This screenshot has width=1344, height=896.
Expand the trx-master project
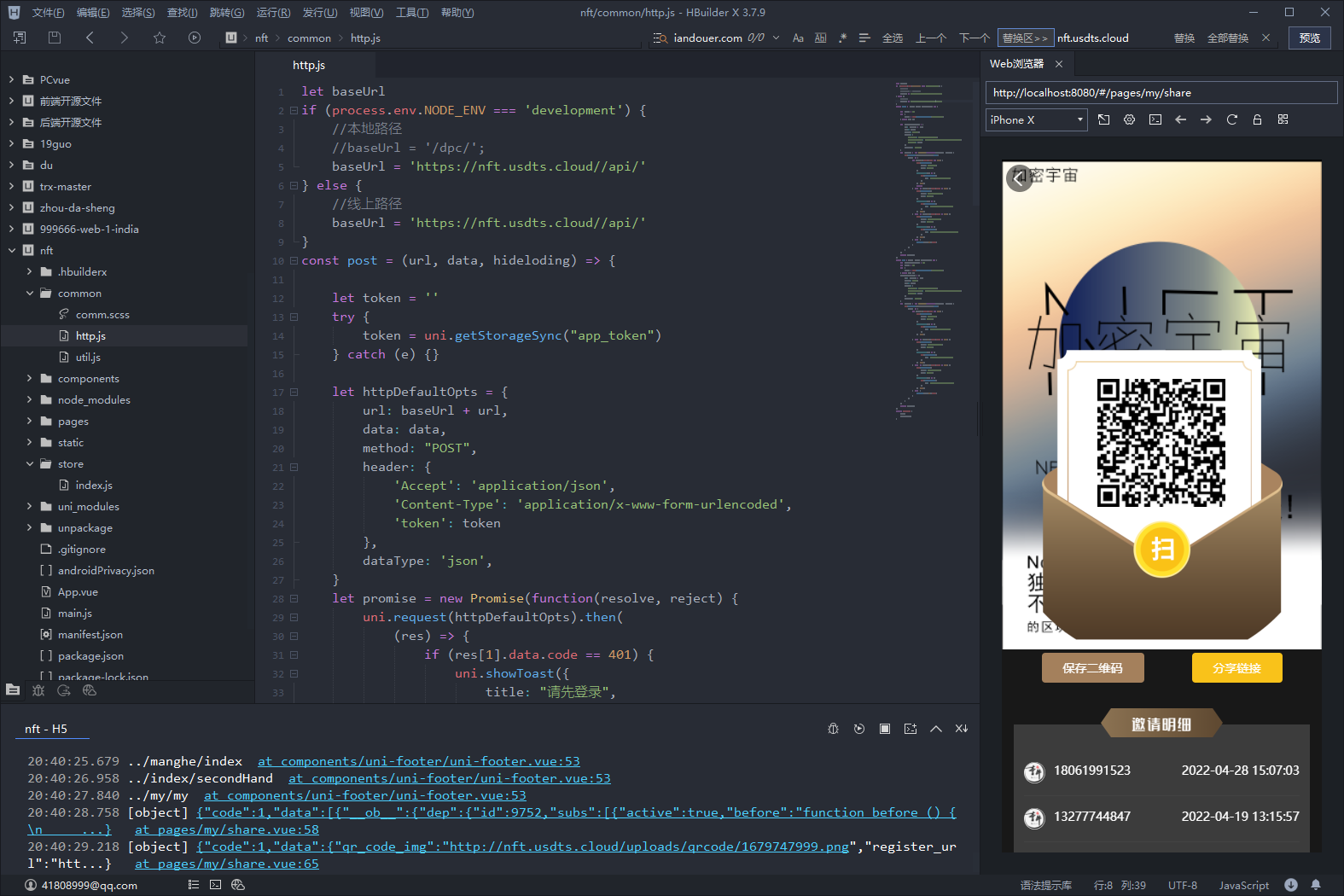11,186
